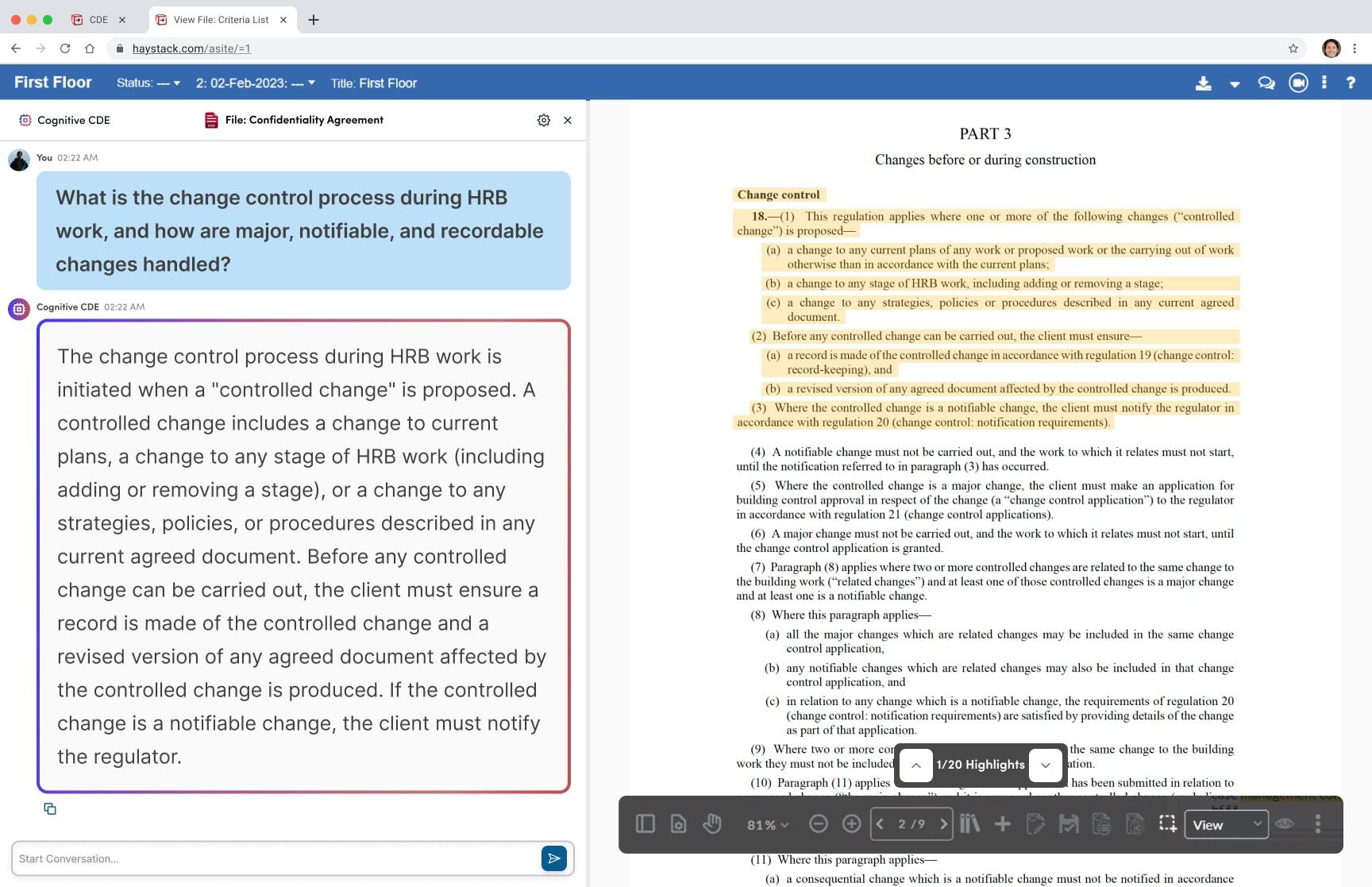
Task: Click the user question chat bubble
Action: pos(303,230)
